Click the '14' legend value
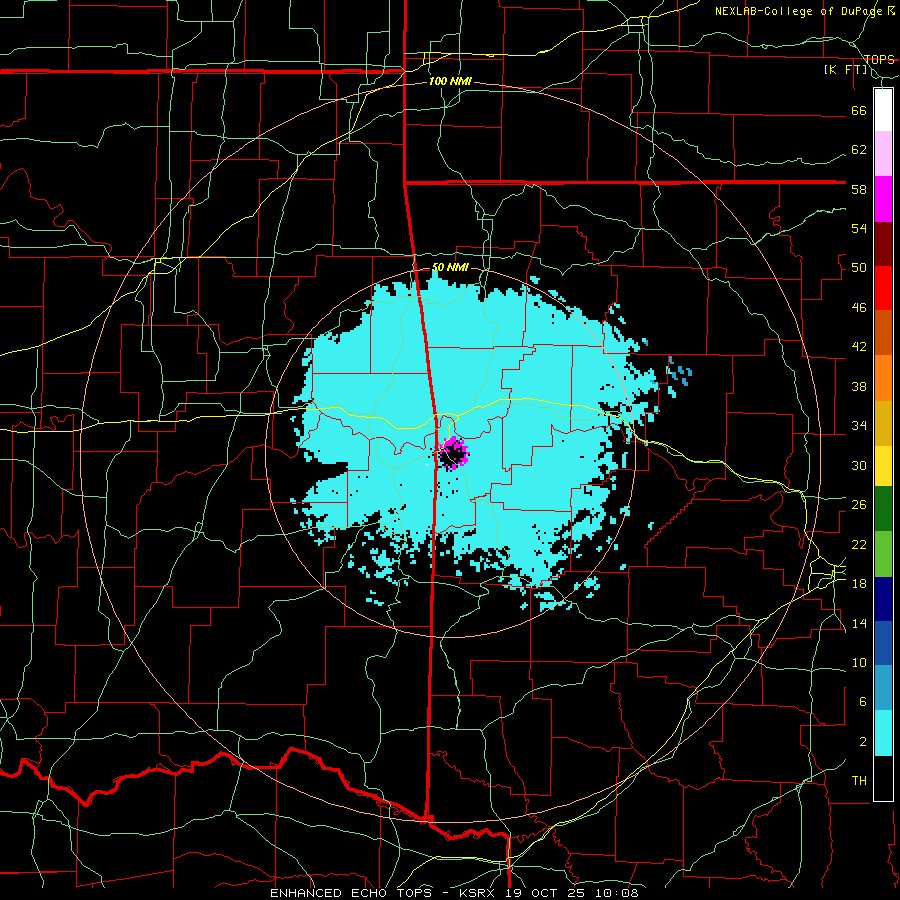 point(859,623)
